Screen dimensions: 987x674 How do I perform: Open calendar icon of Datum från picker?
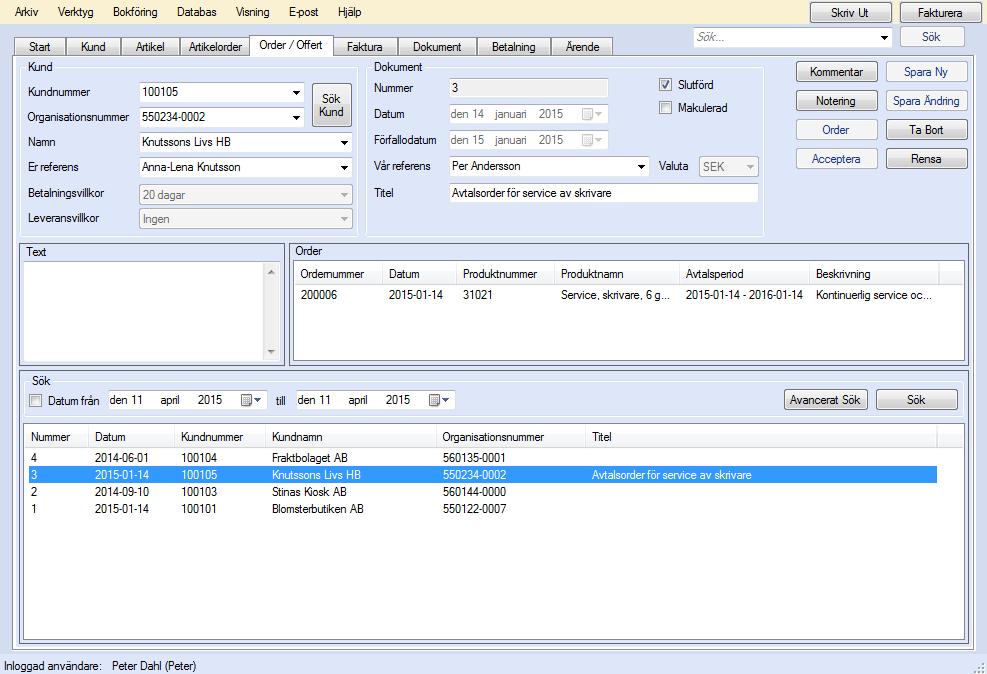pyautogui.click(x=251, y=400)
